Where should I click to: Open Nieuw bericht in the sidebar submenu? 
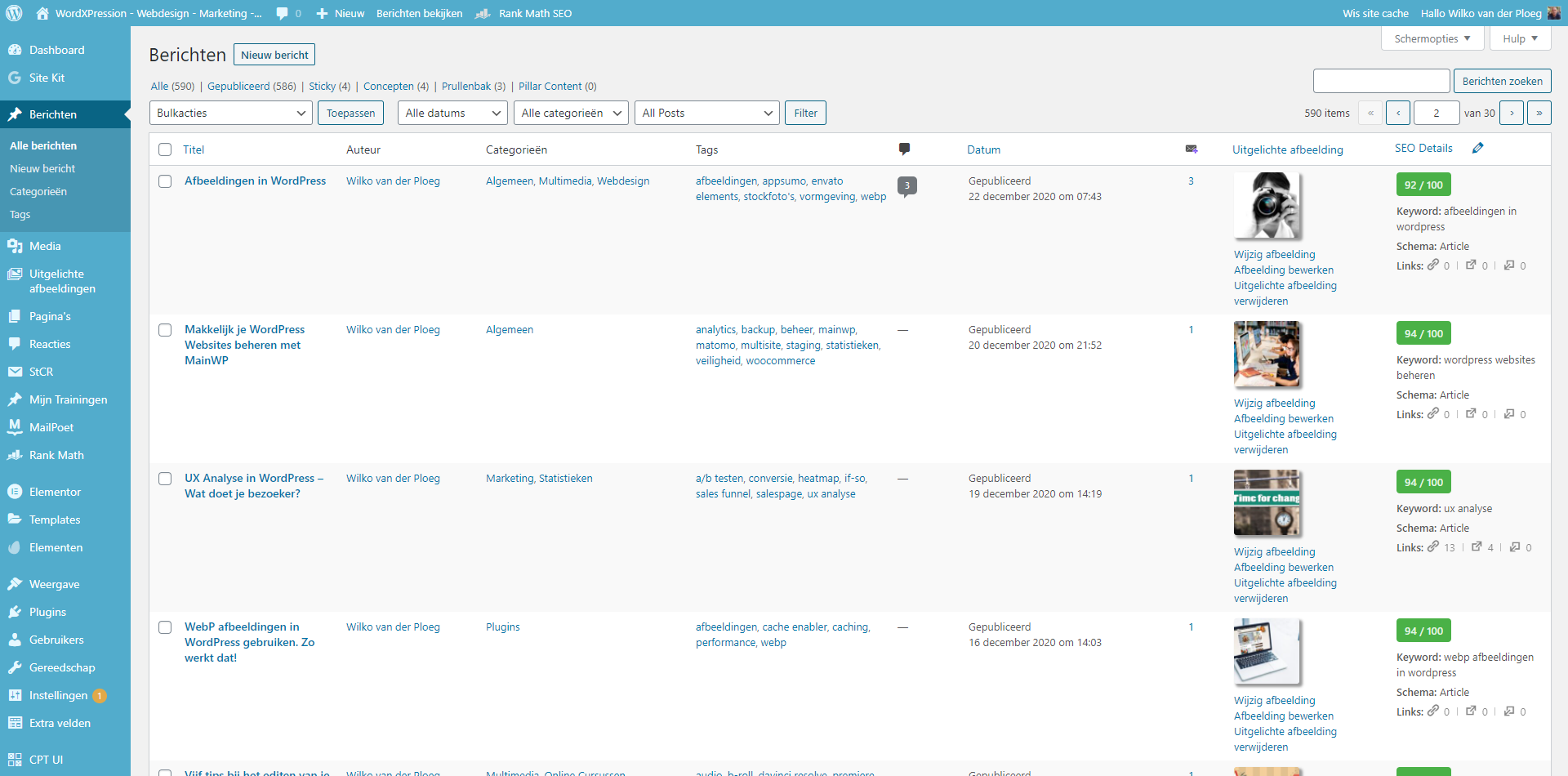[x=42, y=168]
